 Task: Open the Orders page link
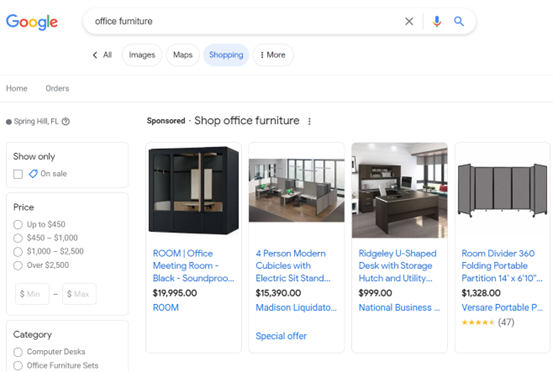[x=57, y=89]
